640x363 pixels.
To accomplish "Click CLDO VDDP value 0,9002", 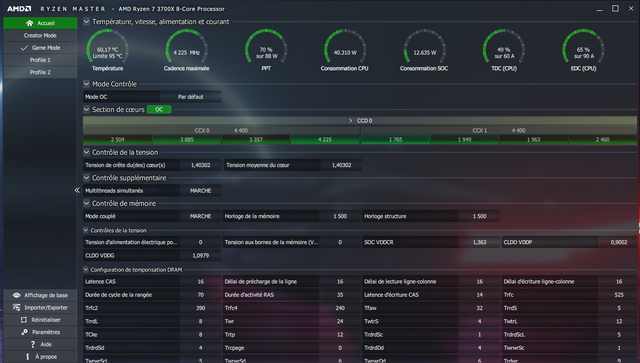I will click(x=619, y=242).
